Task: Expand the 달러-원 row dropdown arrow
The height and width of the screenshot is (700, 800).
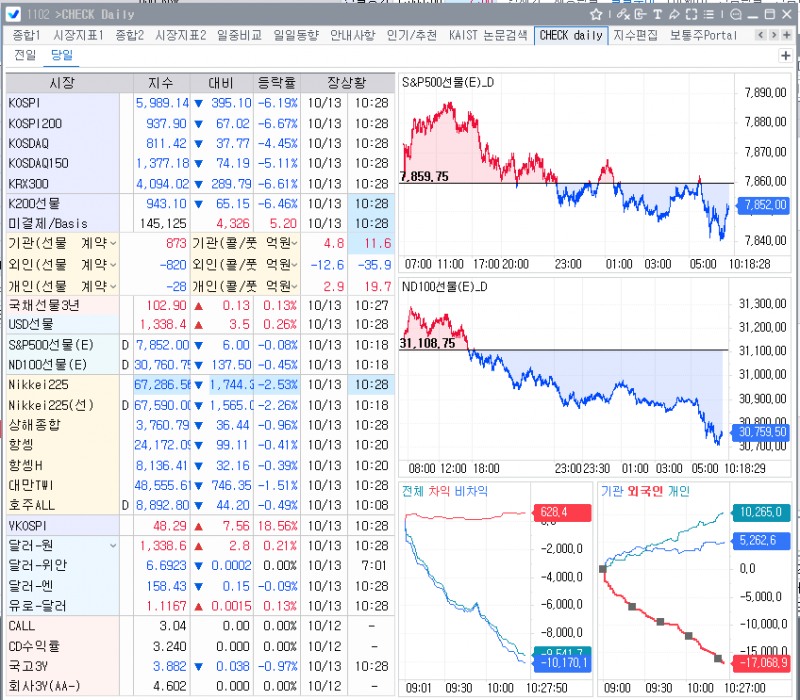Action: coord(113,546)
